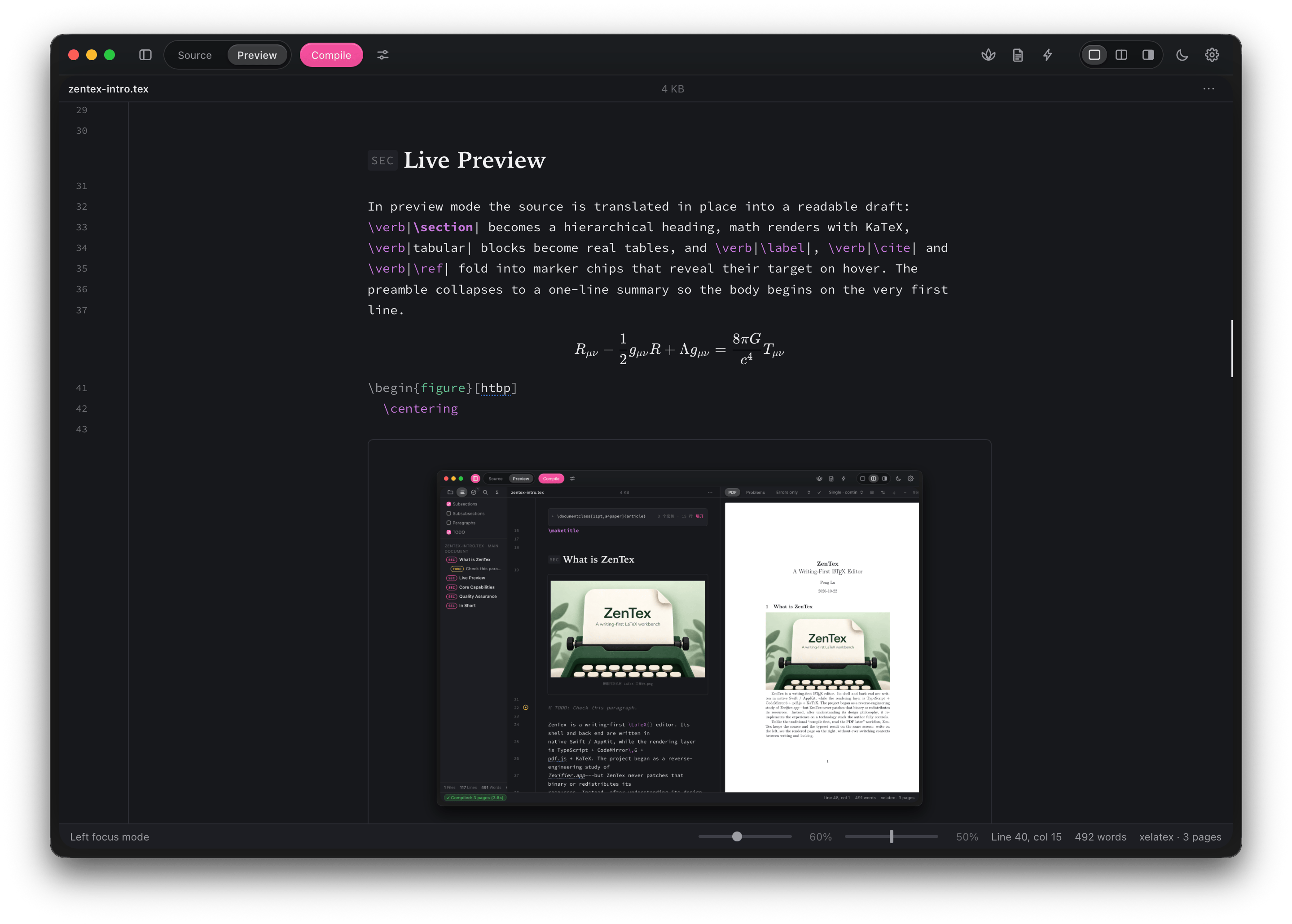The width and height of the screenshot is (1292, 924).
Task: Open the file more-options ellipsis menu
Action: 1209,89
